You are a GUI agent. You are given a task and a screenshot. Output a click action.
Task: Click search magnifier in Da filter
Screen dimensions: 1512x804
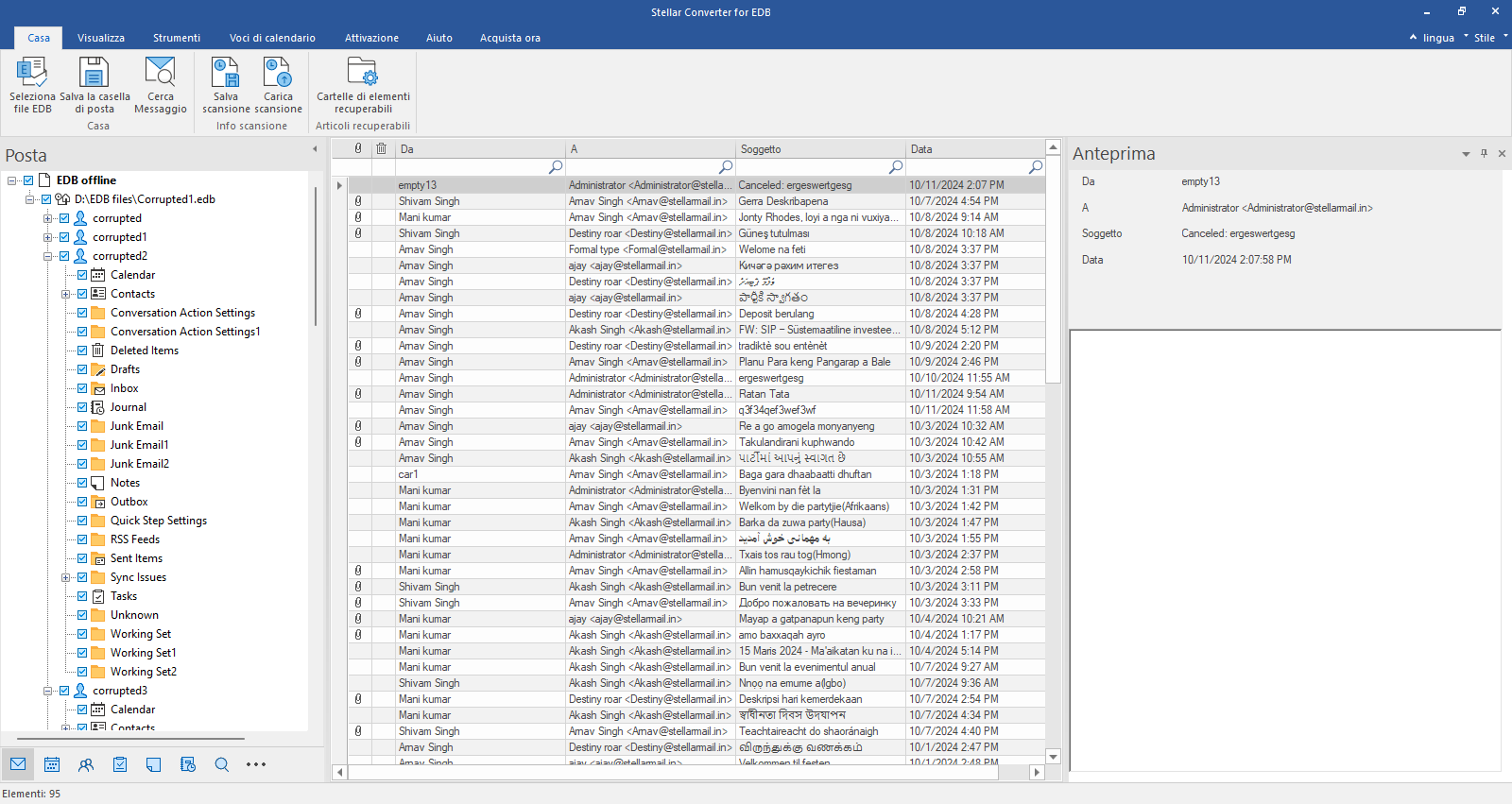[556, 166]
